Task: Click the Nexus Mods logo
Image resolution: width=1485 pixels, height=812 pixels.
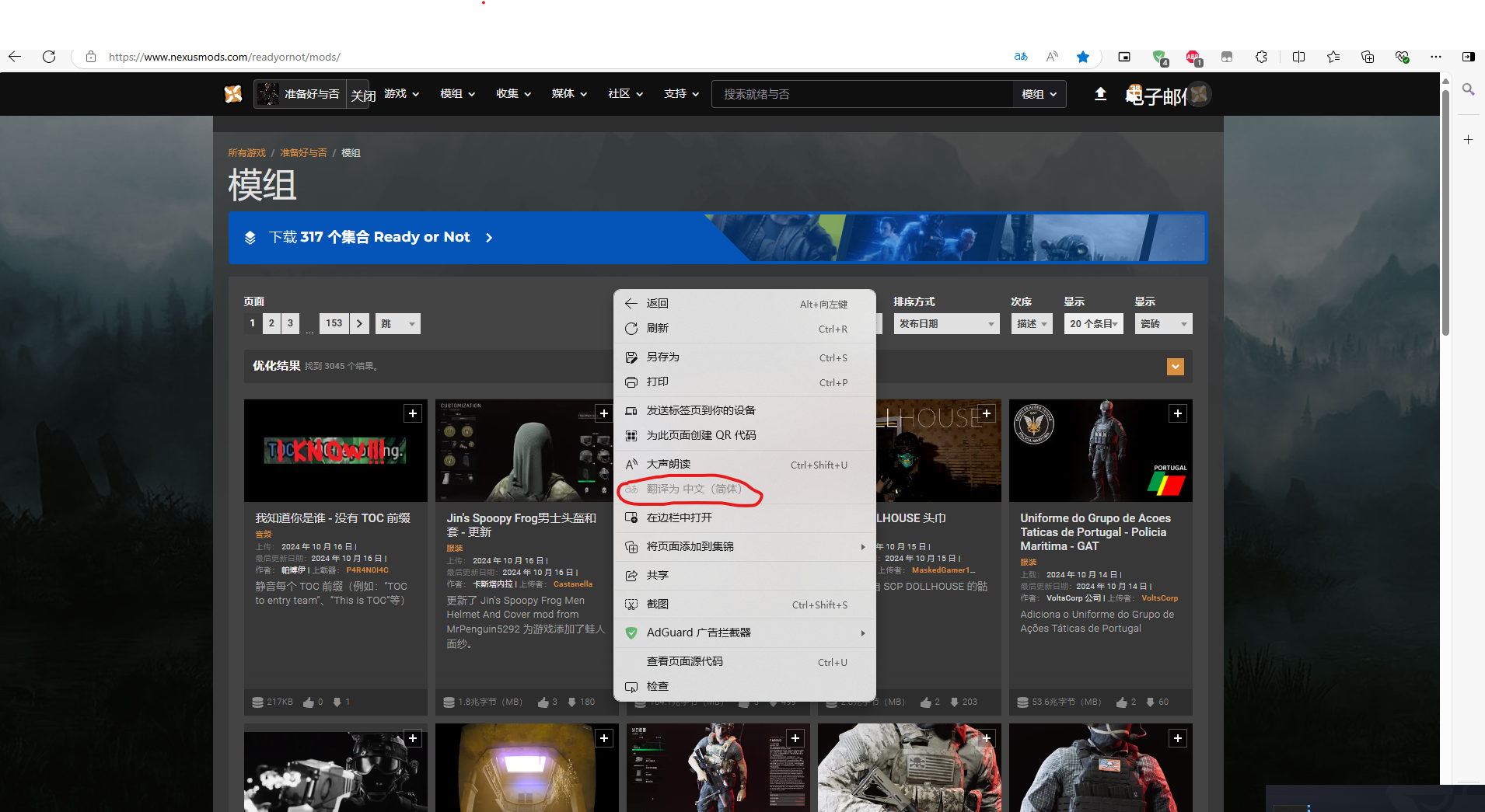Action: point(233,94)
